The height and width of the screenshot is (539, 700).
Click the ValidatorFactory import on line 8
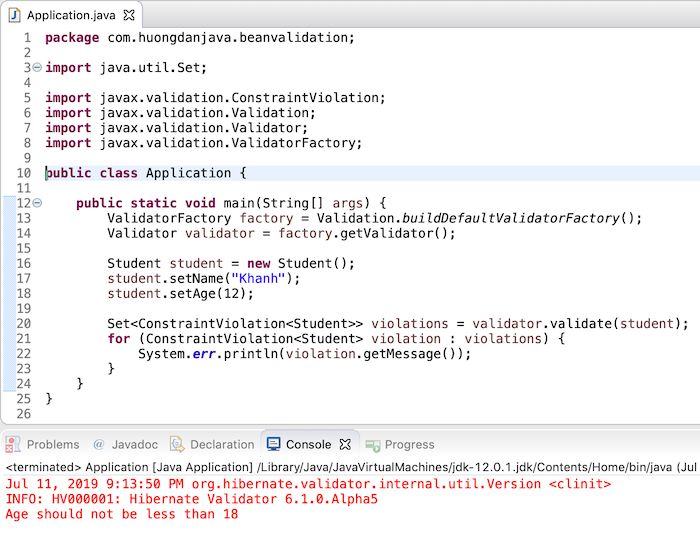coord(204,143)
